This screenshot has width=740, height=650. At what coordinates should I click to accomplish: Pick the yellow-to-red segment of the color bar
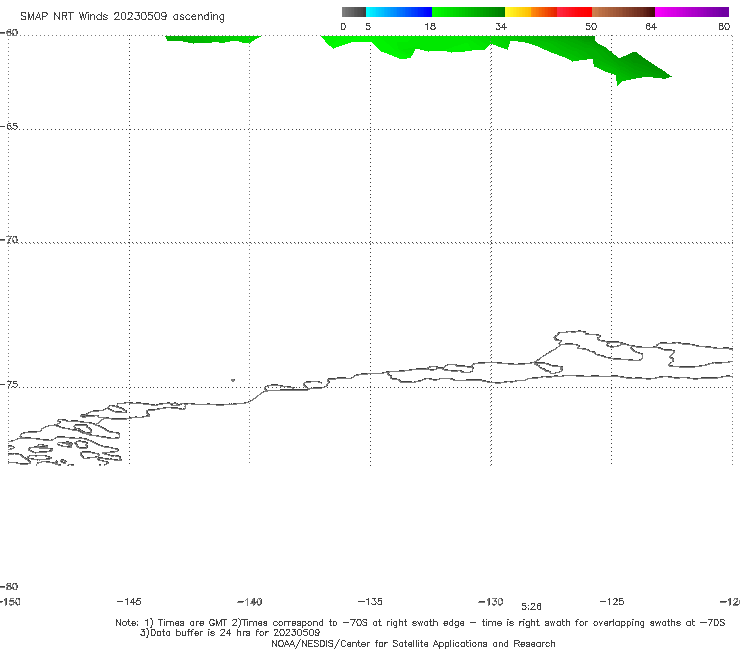(548, 12)
